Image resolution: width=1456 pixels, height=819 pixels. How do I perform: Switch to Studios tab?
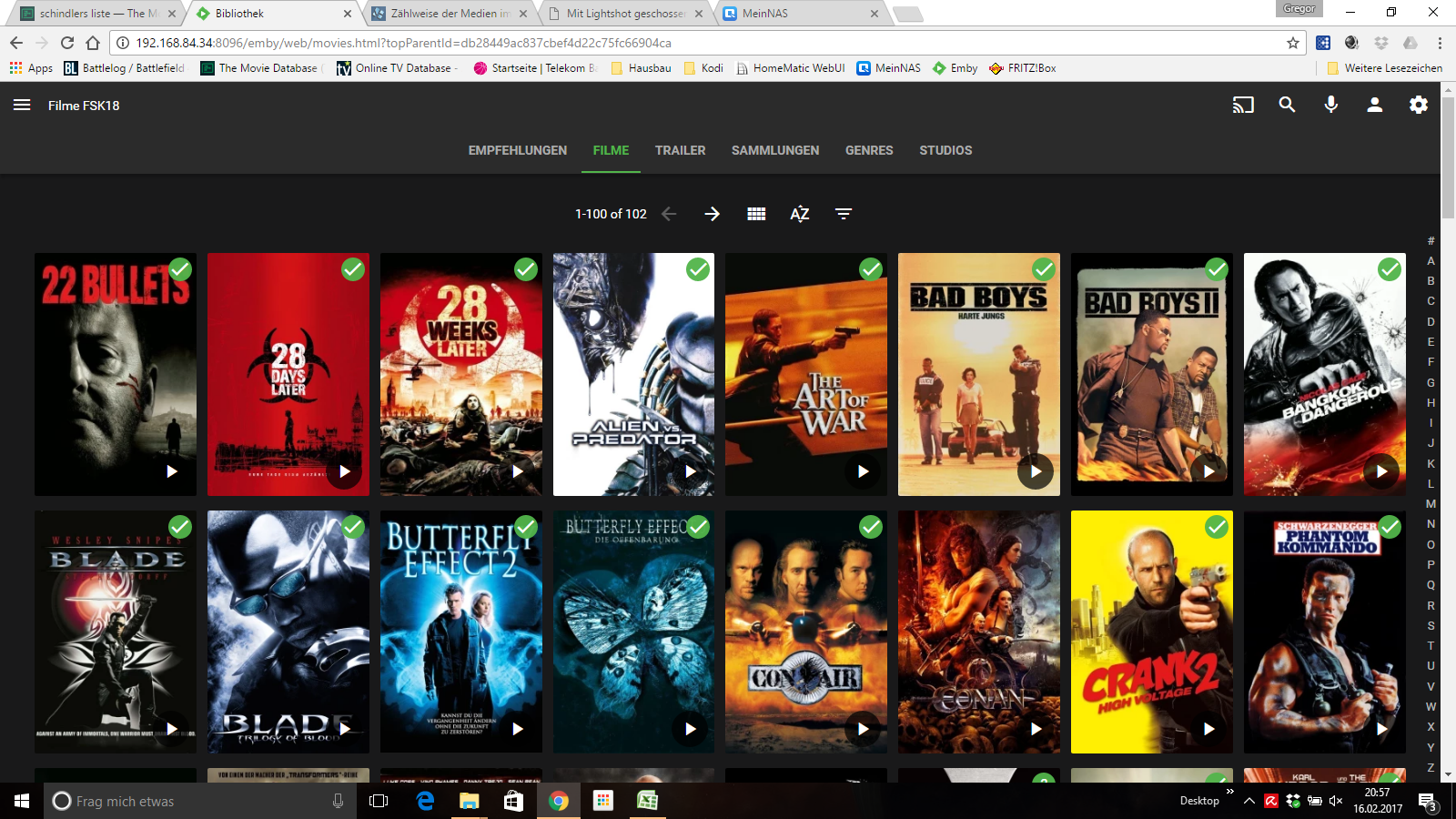point(945,150)
